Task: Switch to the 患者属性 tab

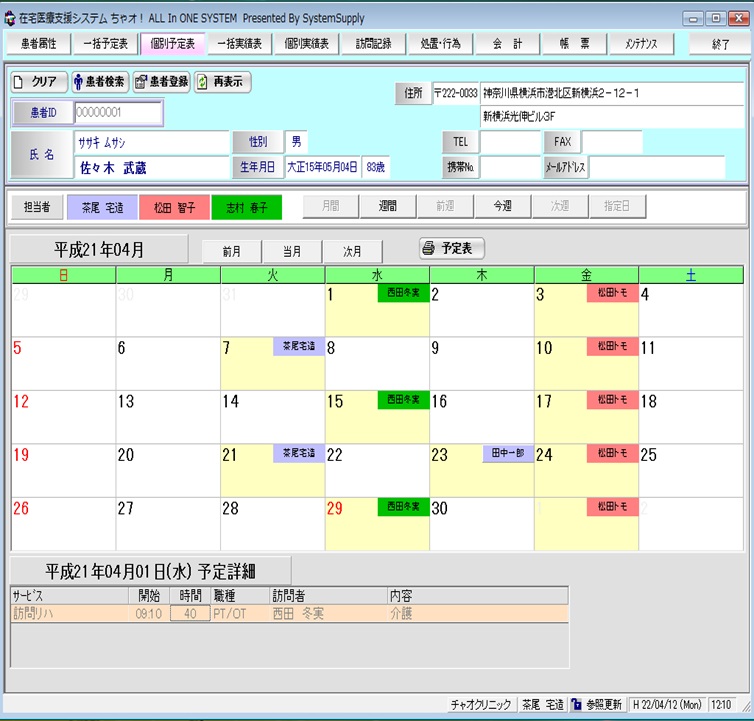Action: pos(39,44)
